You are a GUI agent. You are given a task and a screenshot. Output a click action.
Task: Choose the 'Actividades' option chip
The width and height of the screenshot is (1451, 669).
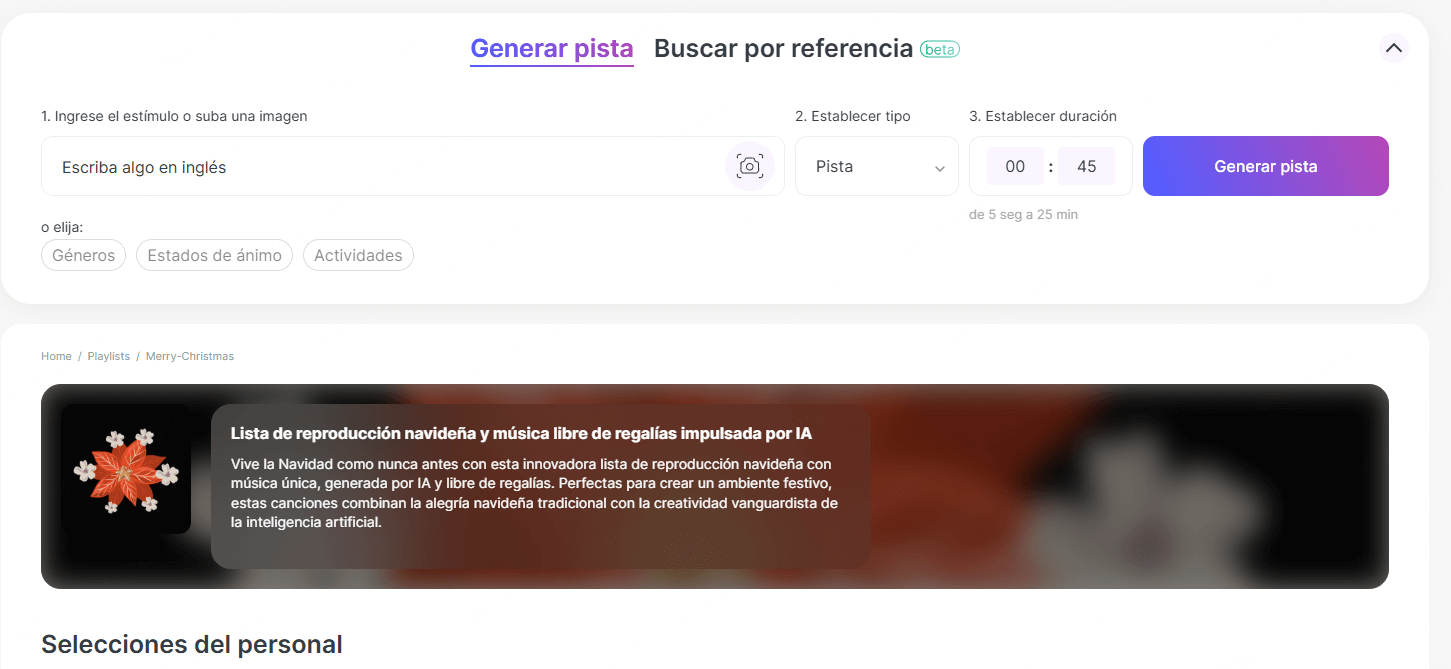358,255
